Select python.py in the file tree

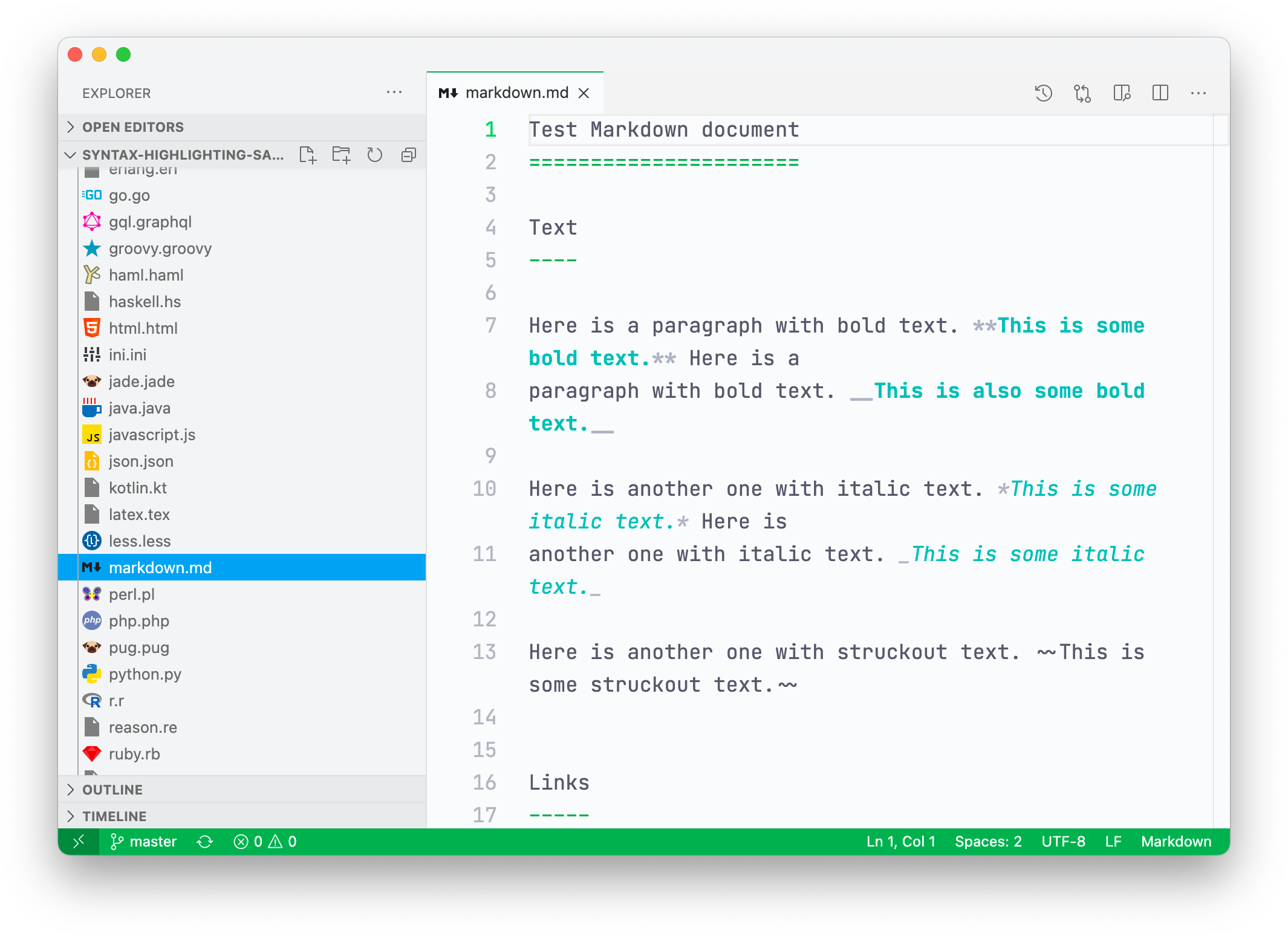[145, 674]
